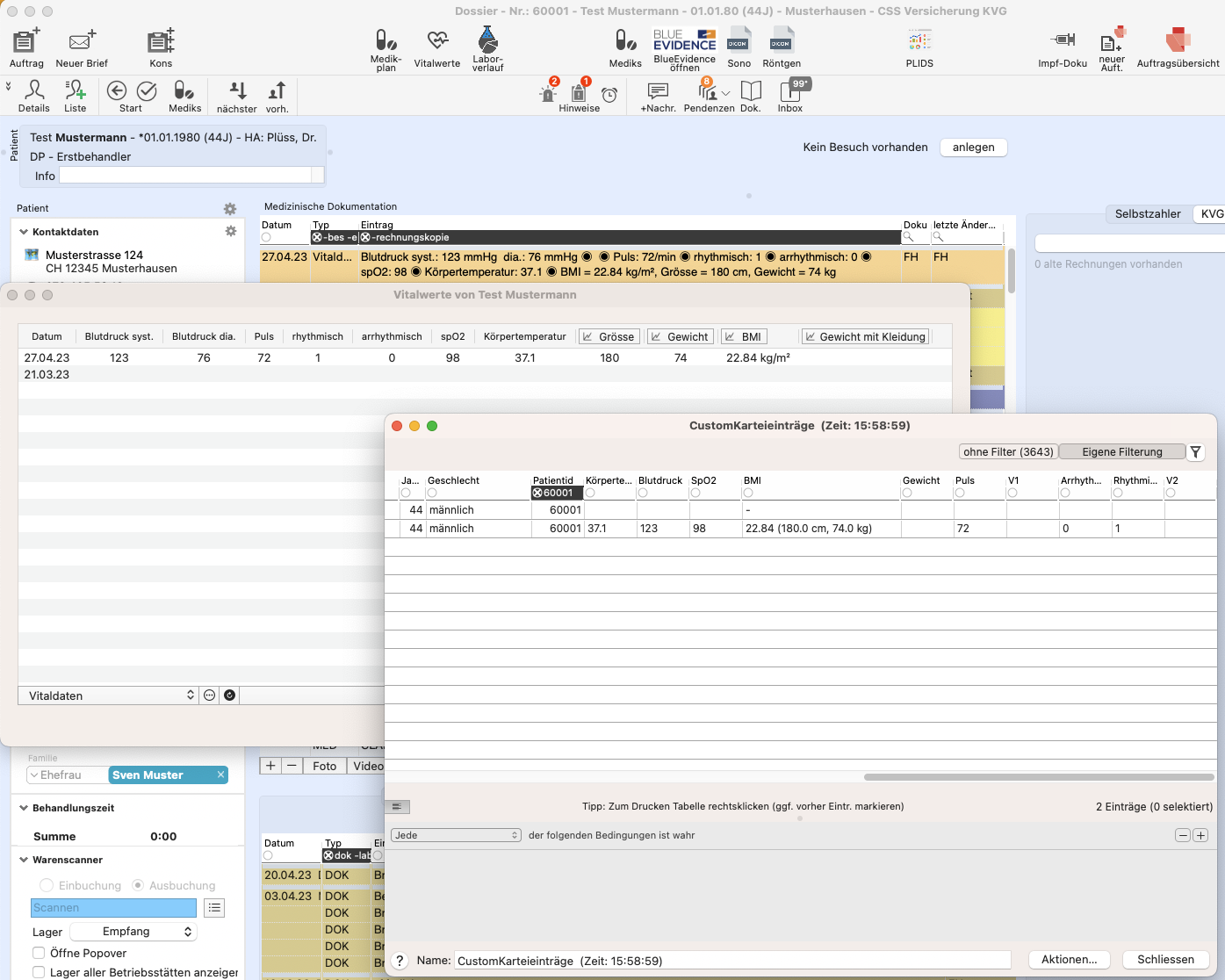Screen dimensions: 1225x980
Task: Click the horizontal scrollbar in CustomKarteieinträge table
Action: pos(1039,777)
